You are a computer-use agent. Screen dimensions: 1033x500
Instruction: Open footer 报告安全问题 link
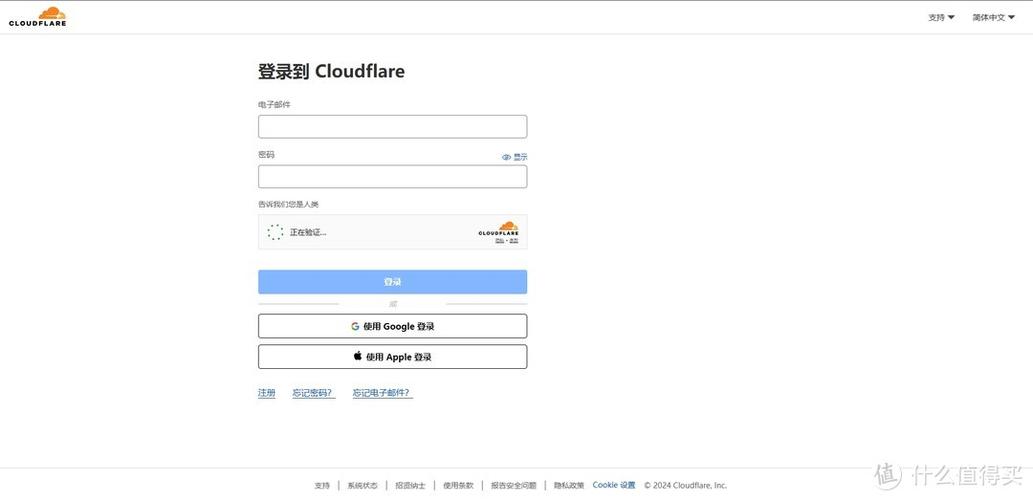(x=514, y=486)
